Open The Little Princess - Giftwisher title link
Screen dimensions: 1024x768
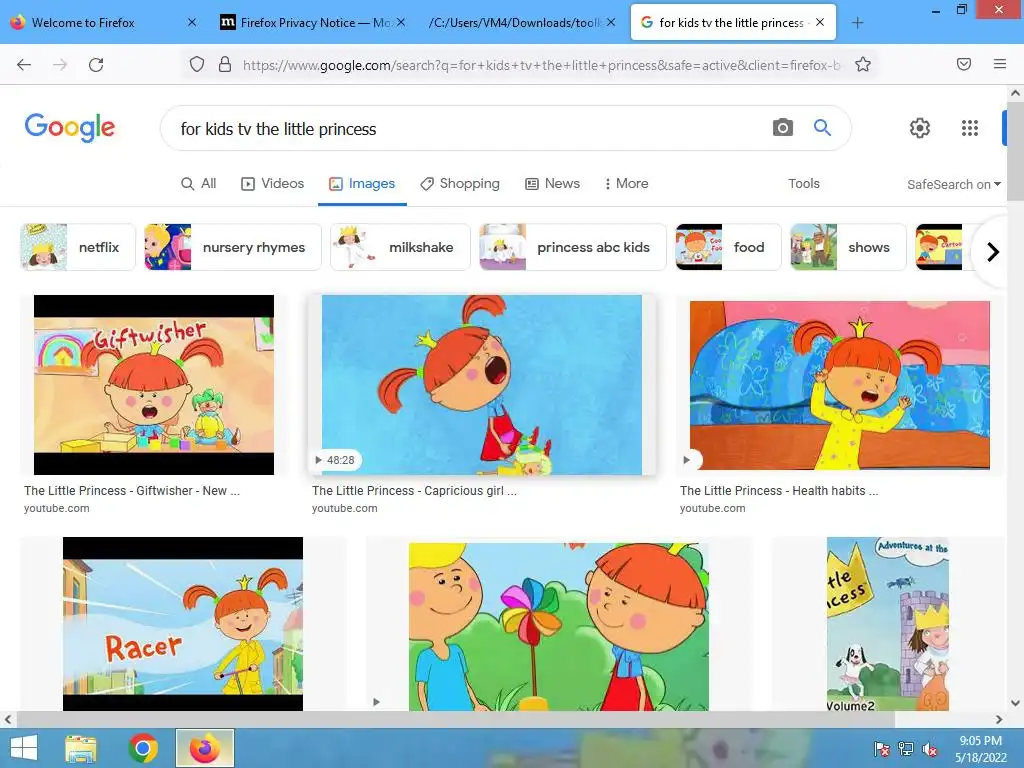coord(132,490)
